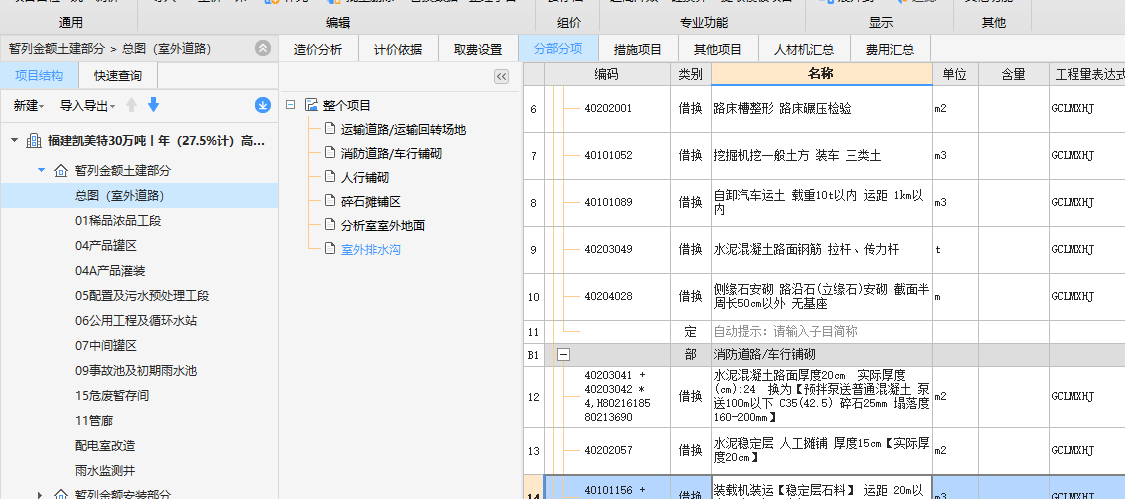Select the 项目结构 tab
Image resolution: width=1125 pixels, height=499 pixels.
[x=39, y=75]
